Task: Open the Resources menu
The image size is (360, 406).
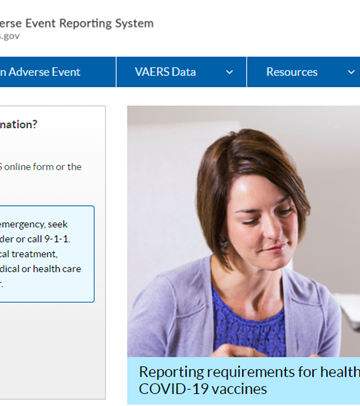Action: click(x=303, y=72)
